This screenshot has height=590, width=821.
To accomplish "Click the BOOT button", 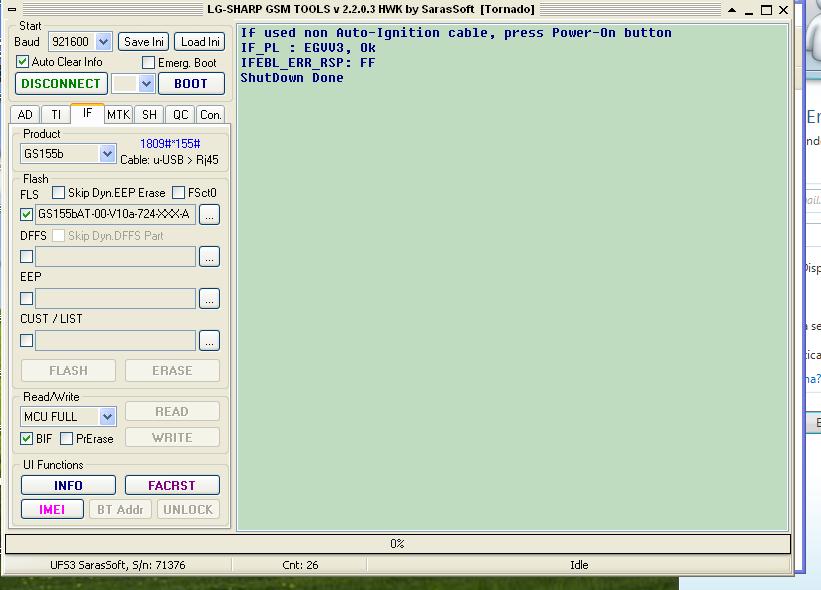I will pos(191,84).
